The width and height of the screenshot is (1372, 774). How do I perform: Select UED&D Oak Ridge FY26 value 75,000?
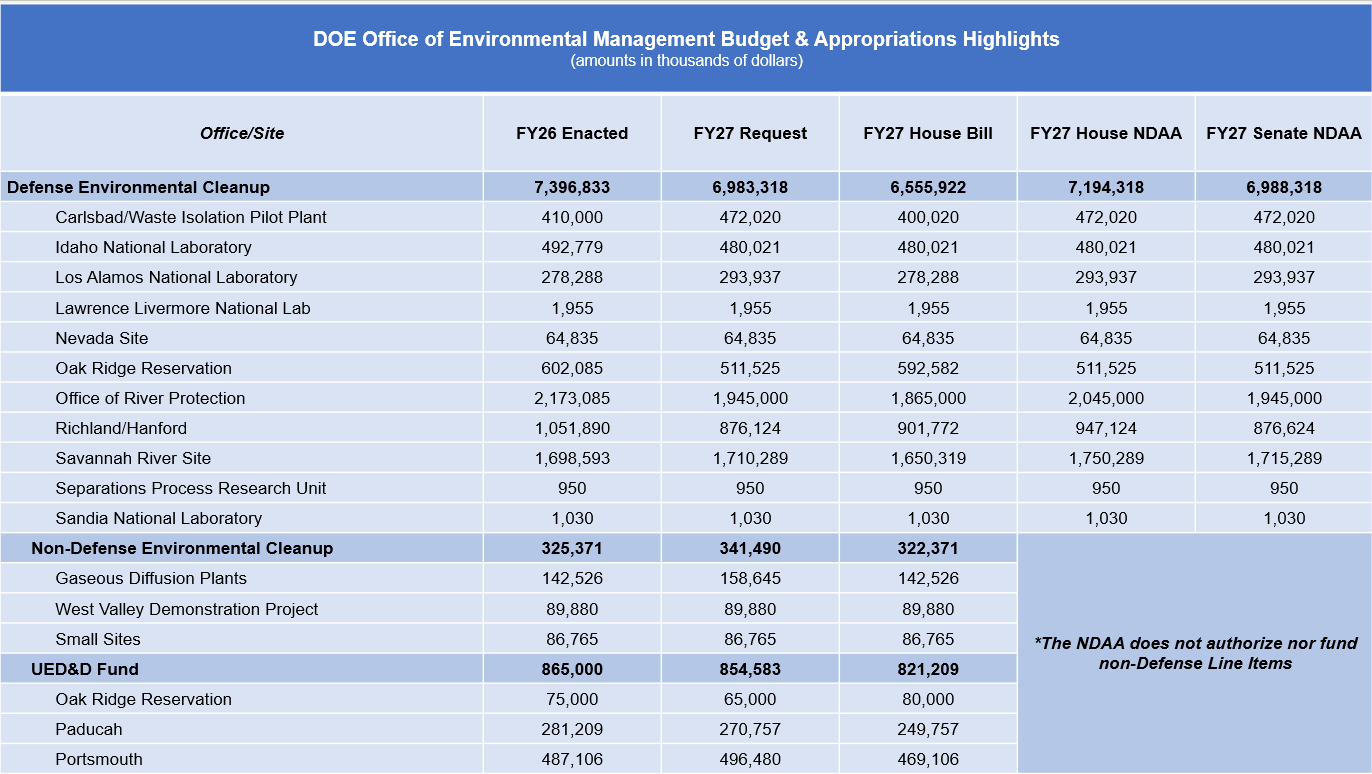[x=572, y=699]
